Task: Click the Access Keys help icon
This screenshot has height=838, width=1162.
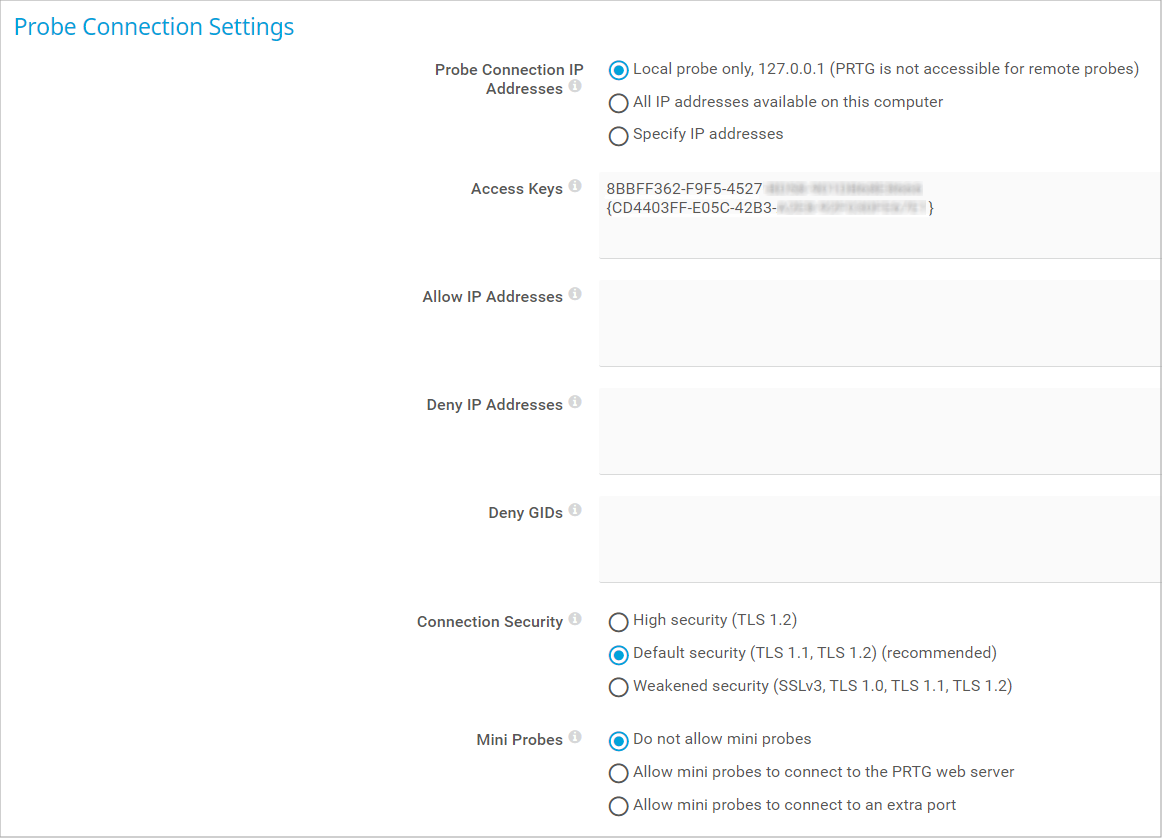Action: pos(575,187)
